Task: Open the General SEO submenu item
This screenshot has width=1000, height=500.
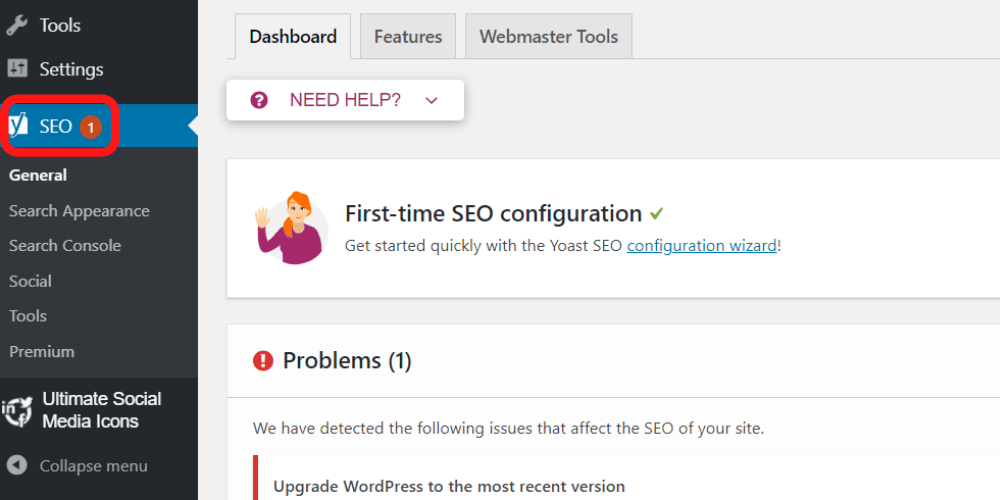Action: point(38,175)
